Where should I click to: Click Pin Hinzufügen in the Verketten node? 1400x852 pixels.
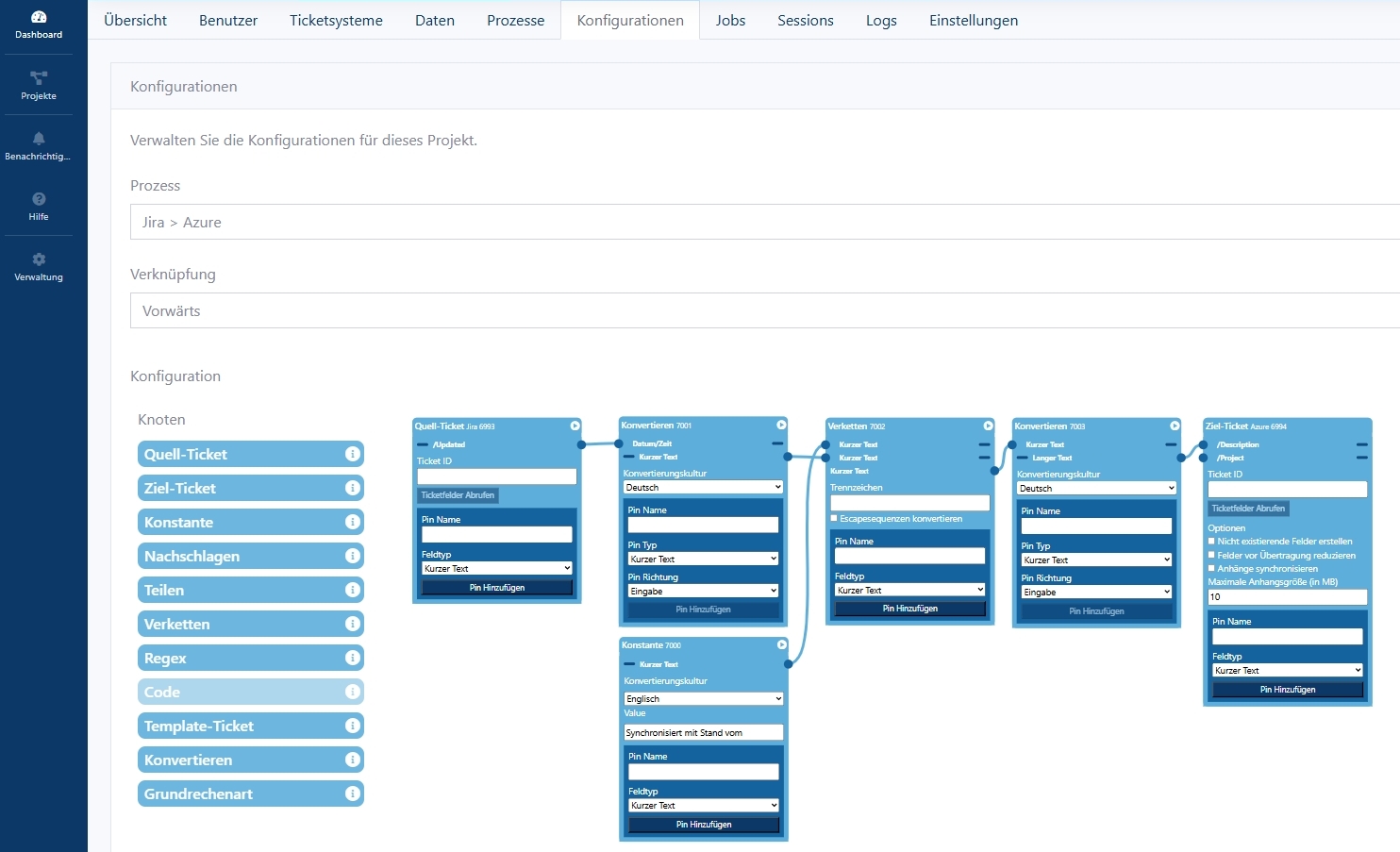[909, 609]
